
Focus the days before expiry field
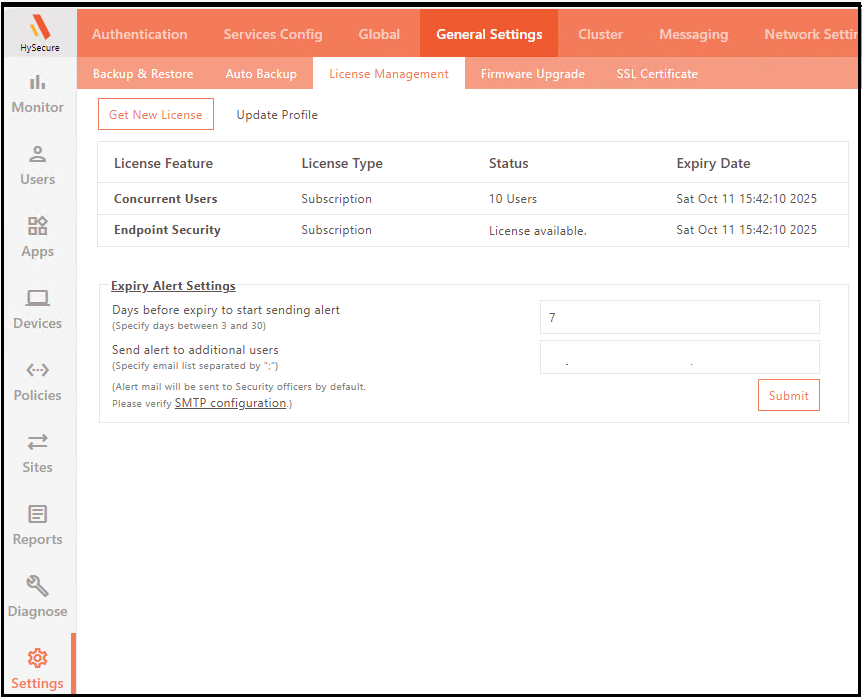(679, 317)
